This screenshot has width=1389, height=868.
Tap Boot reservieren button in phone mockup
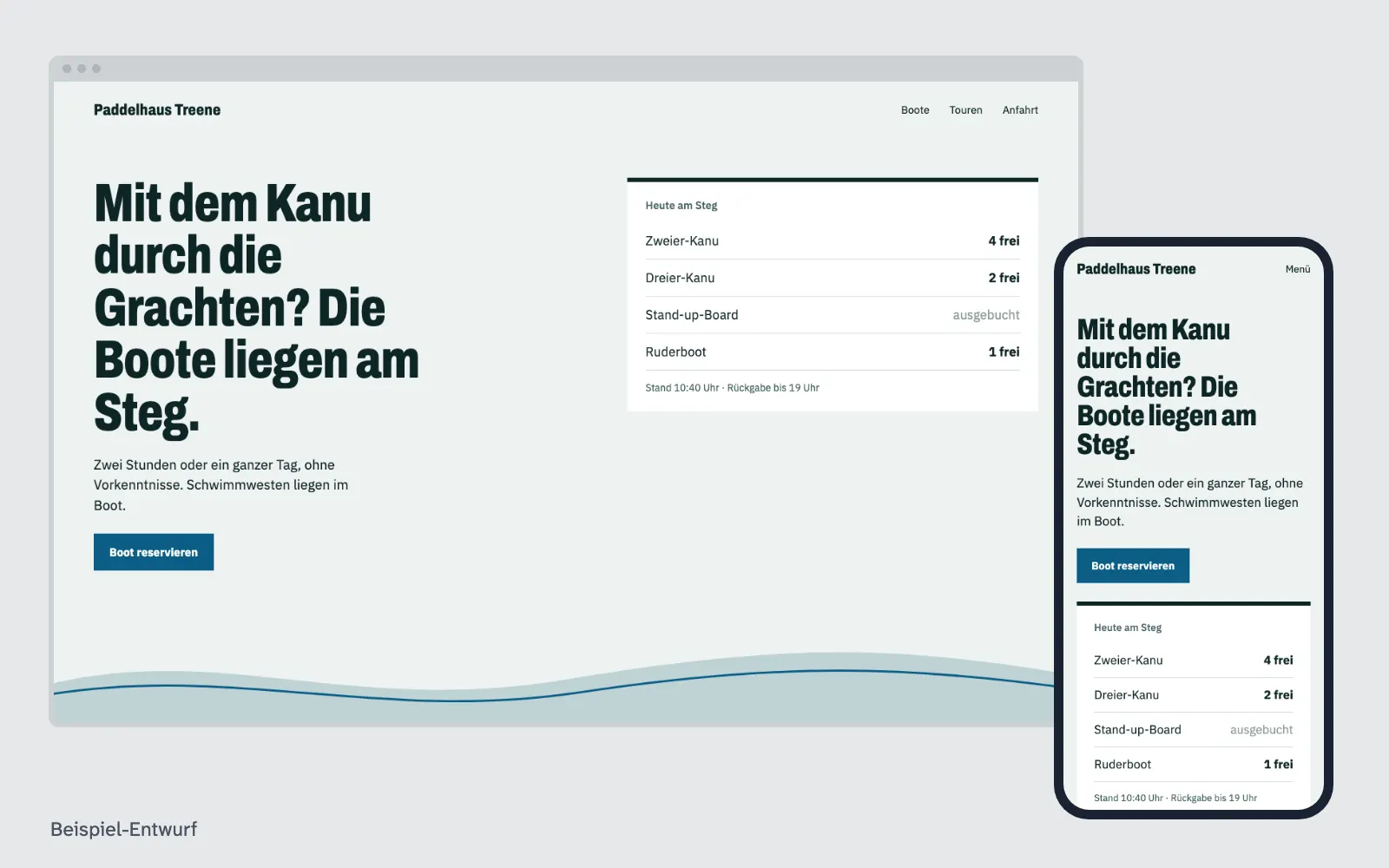(x=1133, y=566)
